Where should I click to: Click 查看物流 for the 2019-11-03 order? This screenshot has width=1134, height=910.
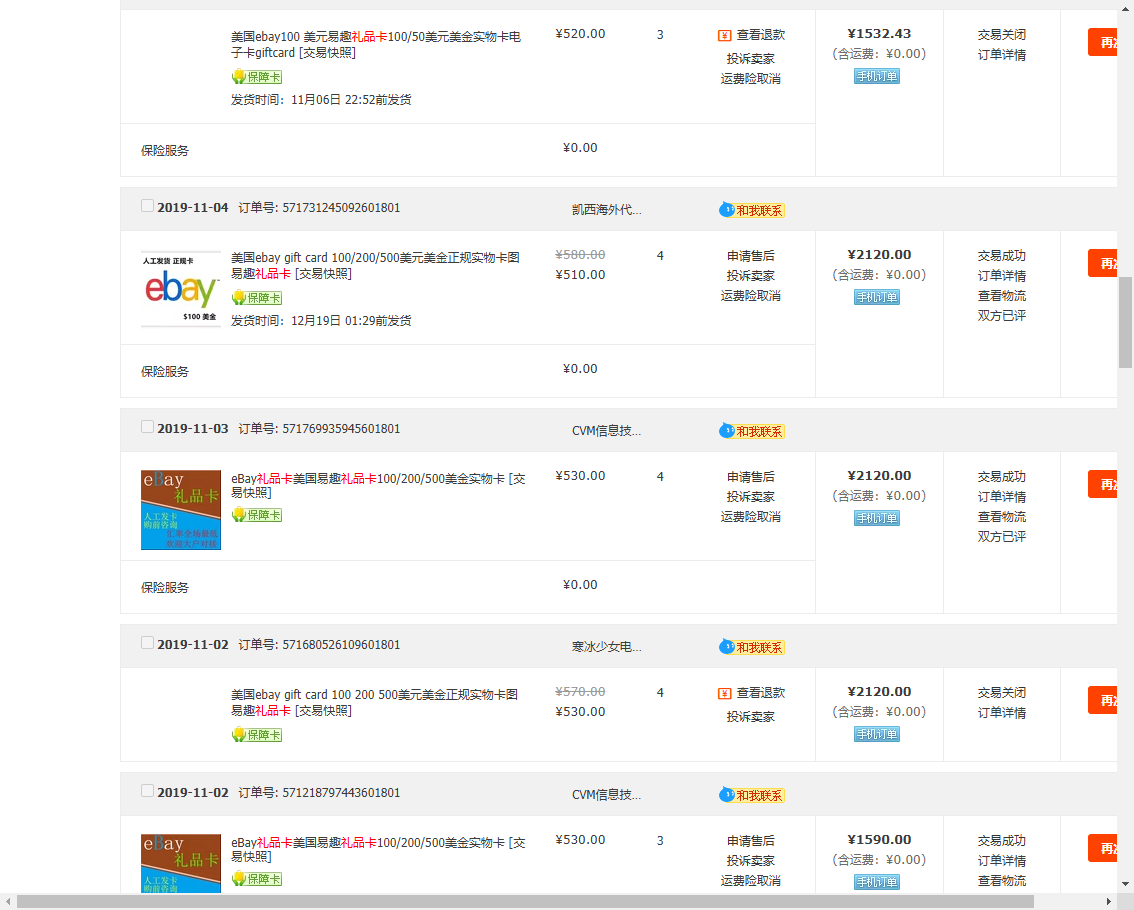(1002, 516)
